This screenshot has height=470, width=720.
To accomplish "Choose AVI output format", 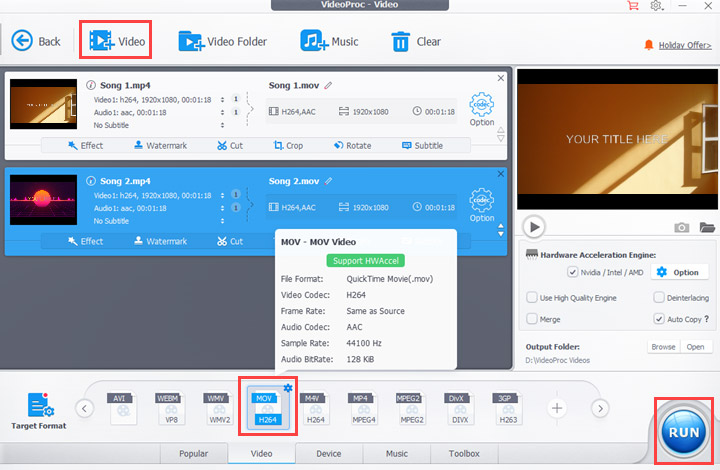I will tap(123, 408).
